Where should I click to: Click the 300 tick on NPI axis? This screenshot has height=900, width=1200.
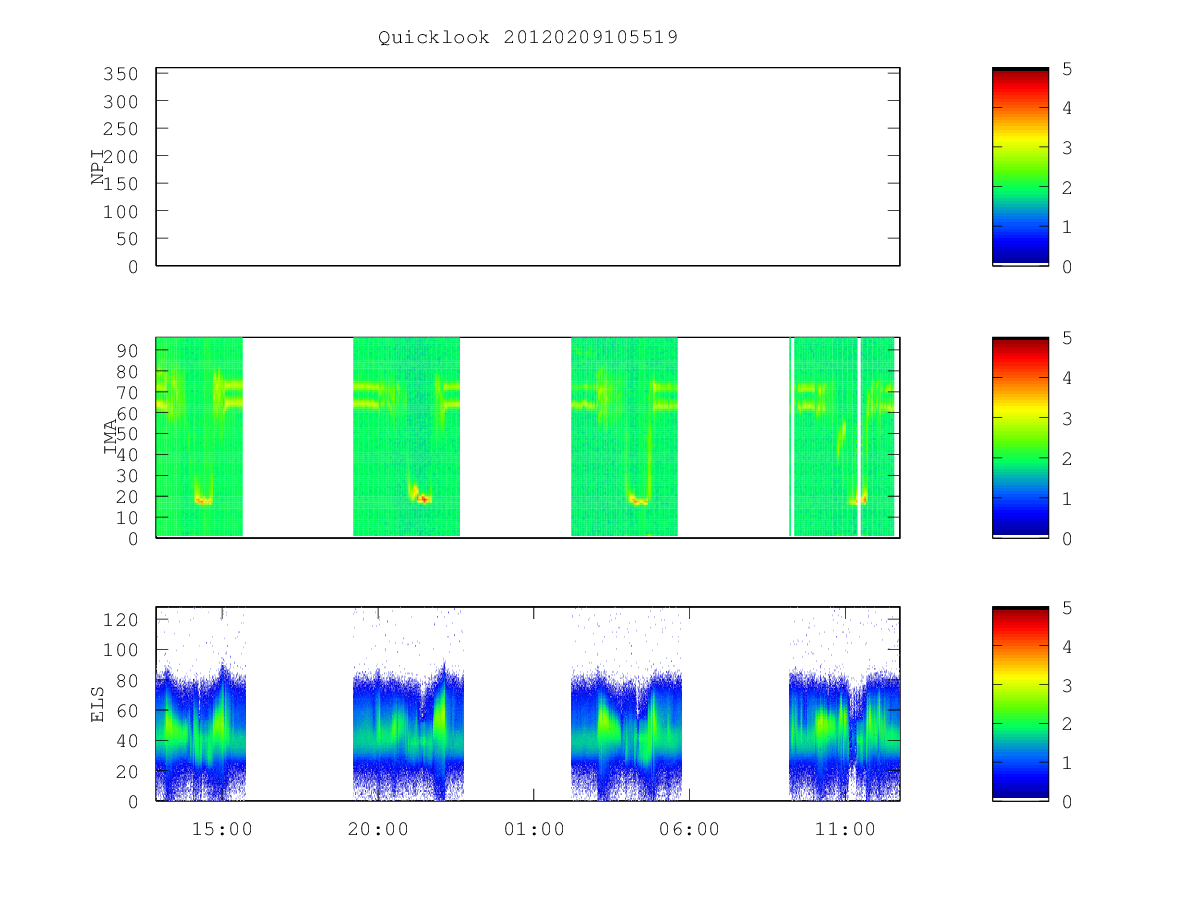(120, 101)
